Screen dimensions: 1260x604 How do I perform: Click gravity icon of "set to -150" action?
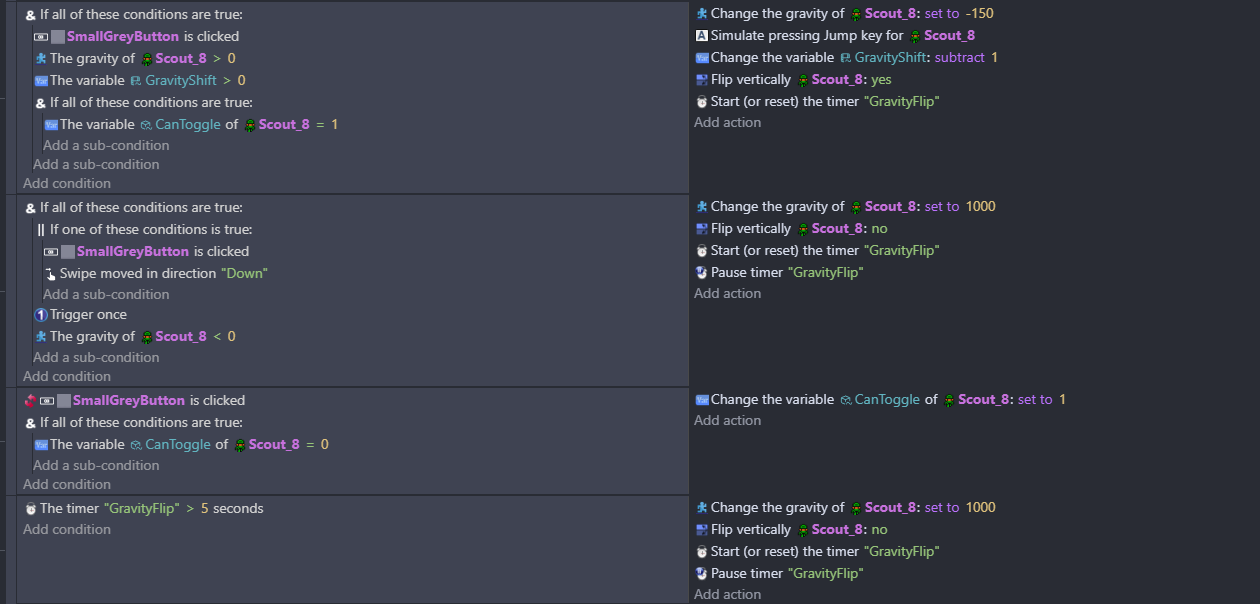(701, 14)
